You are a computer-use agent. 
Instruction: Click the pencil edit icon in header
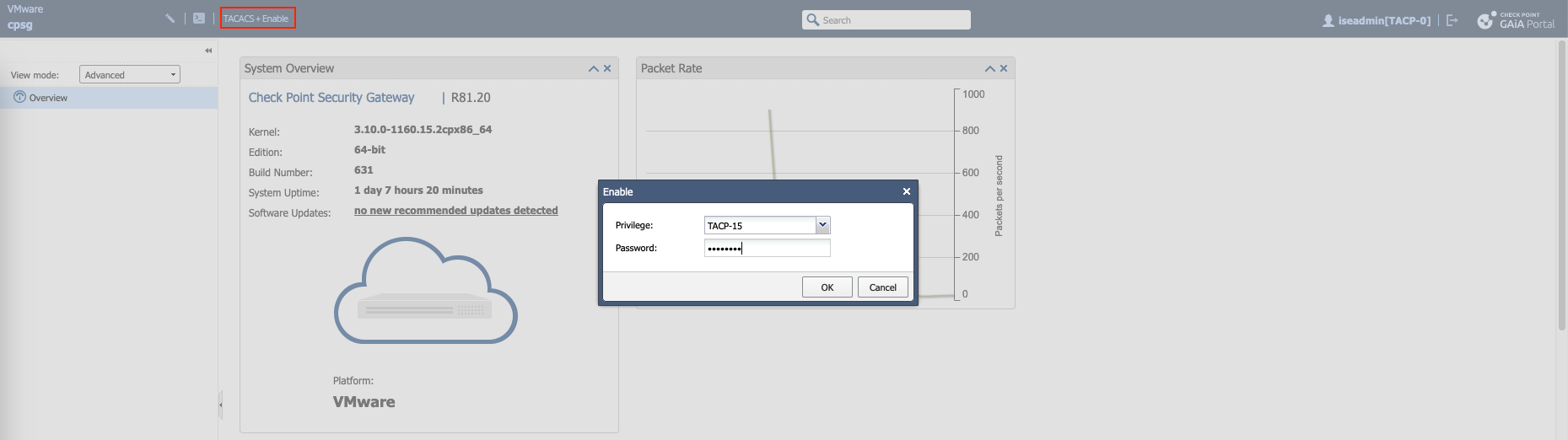coord(170,19)
